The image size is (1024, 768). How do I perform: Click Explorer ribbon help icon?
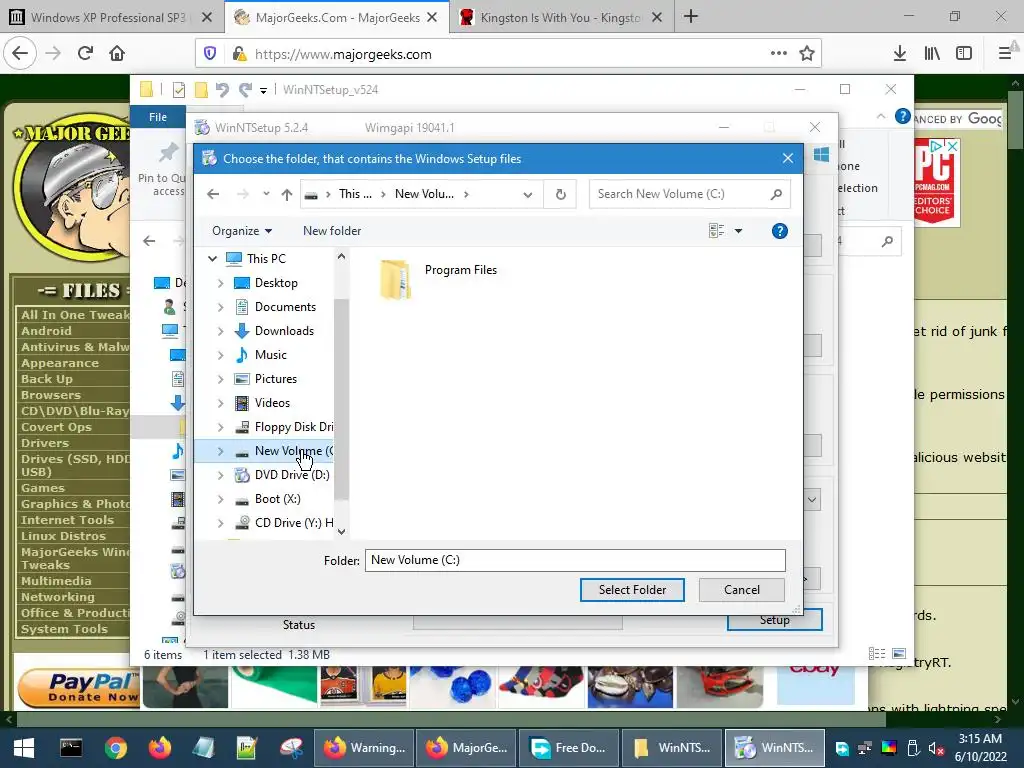point(902,116)
